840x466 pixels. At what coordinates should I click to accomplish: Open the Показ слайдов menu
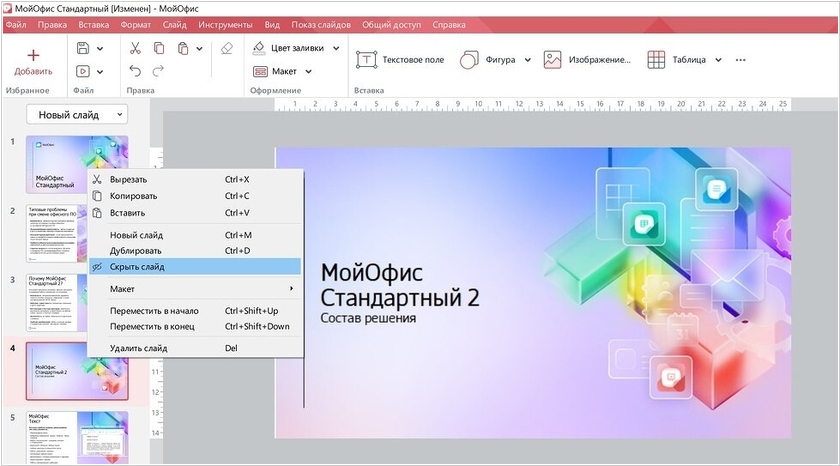coord(322,23)
